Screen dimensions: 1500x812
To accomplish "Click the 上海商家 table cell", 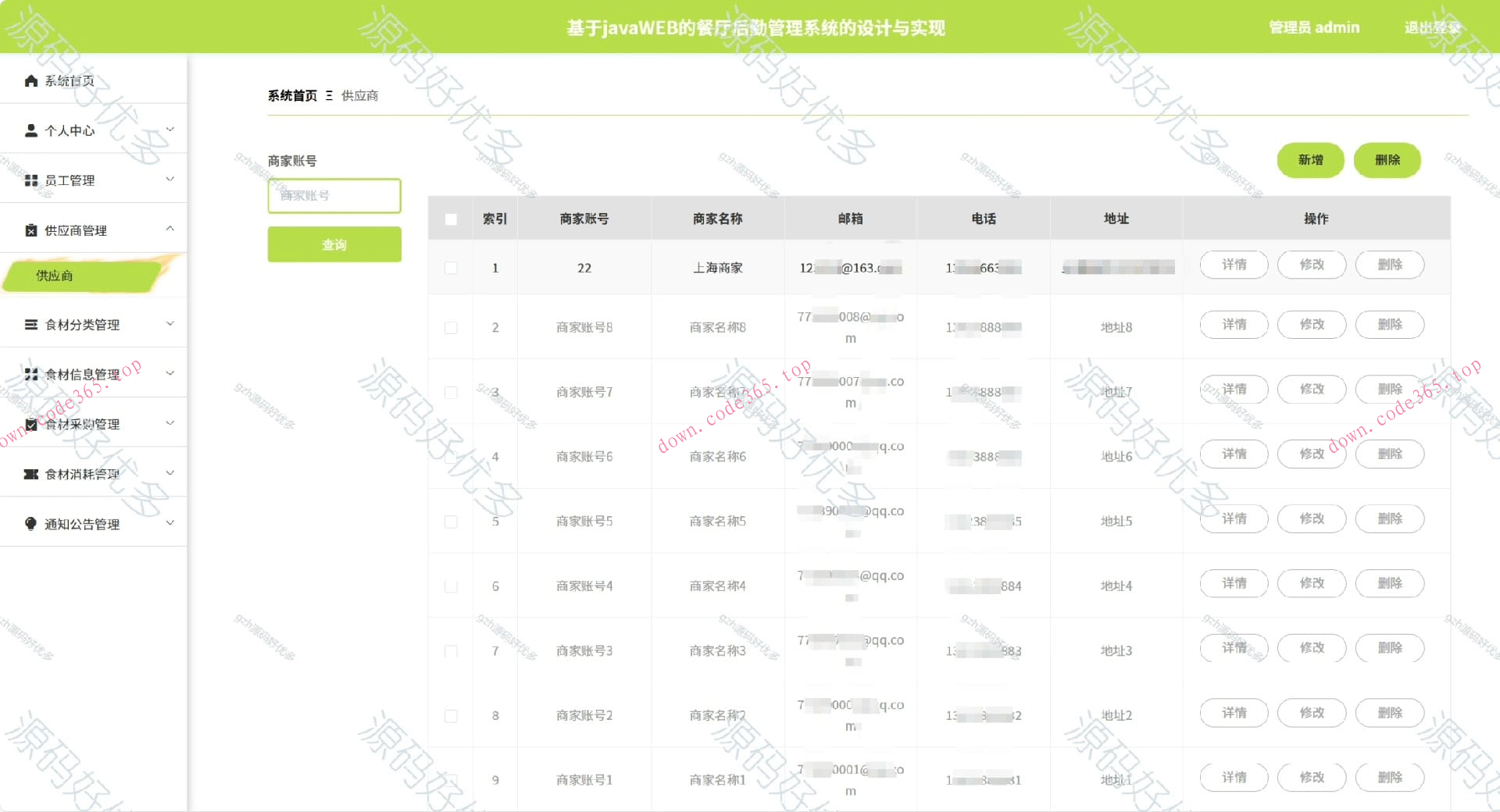I will point(717,268).
